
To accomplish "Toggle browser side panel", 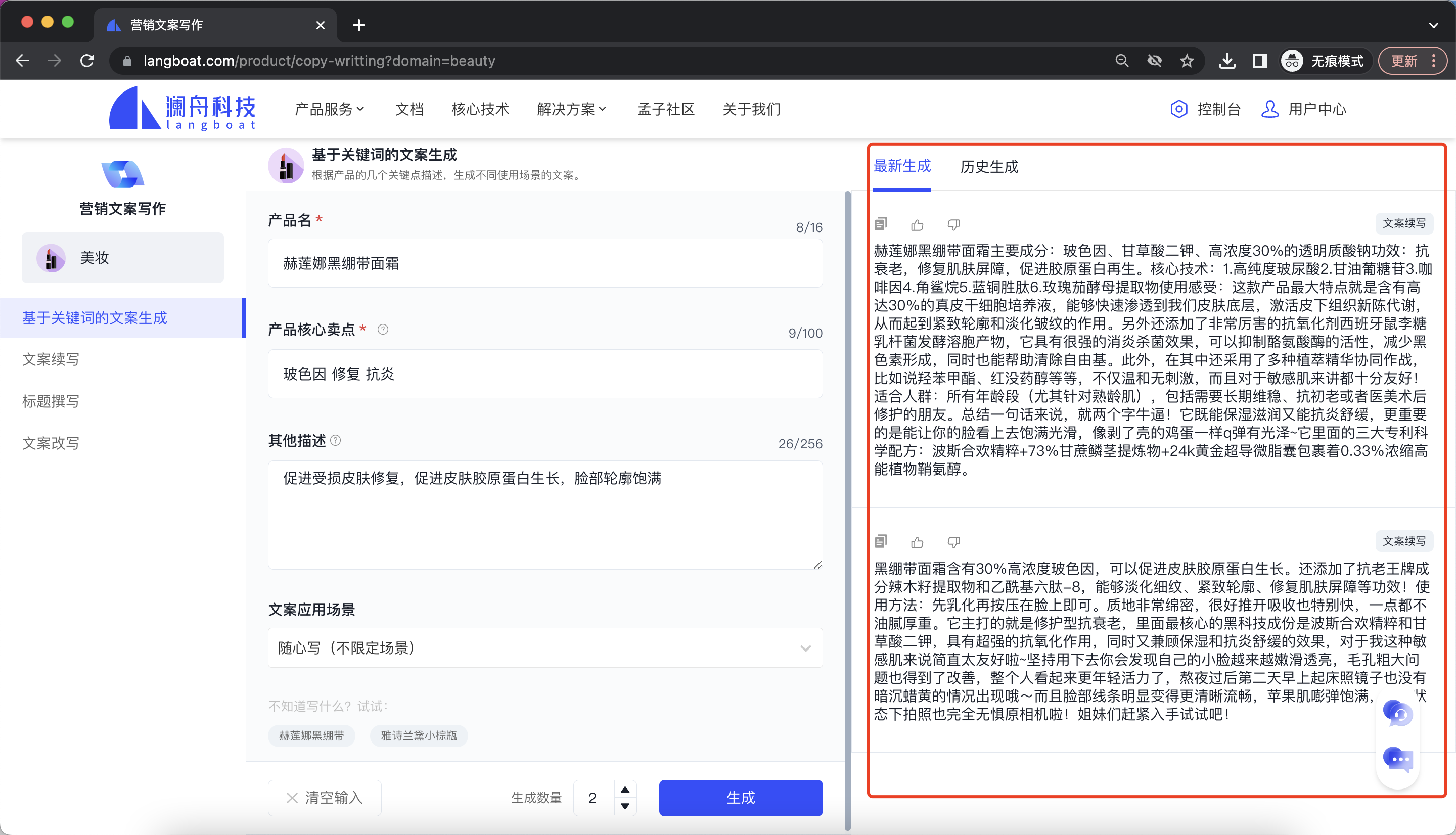I will (x=1259, y=61).
